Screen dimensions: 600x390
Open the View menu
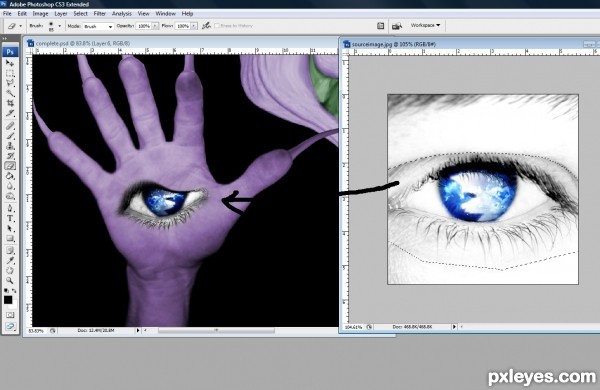[143, 13]
